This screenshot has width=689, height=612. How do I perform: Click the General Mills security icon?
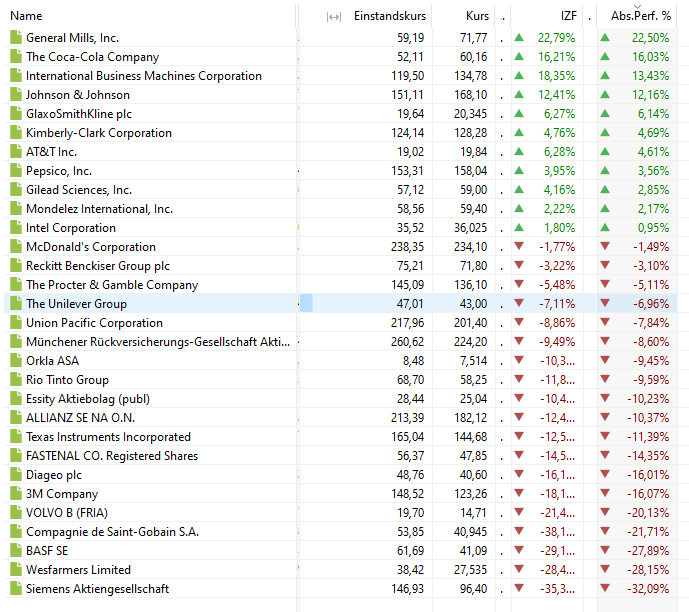point(16,37)
